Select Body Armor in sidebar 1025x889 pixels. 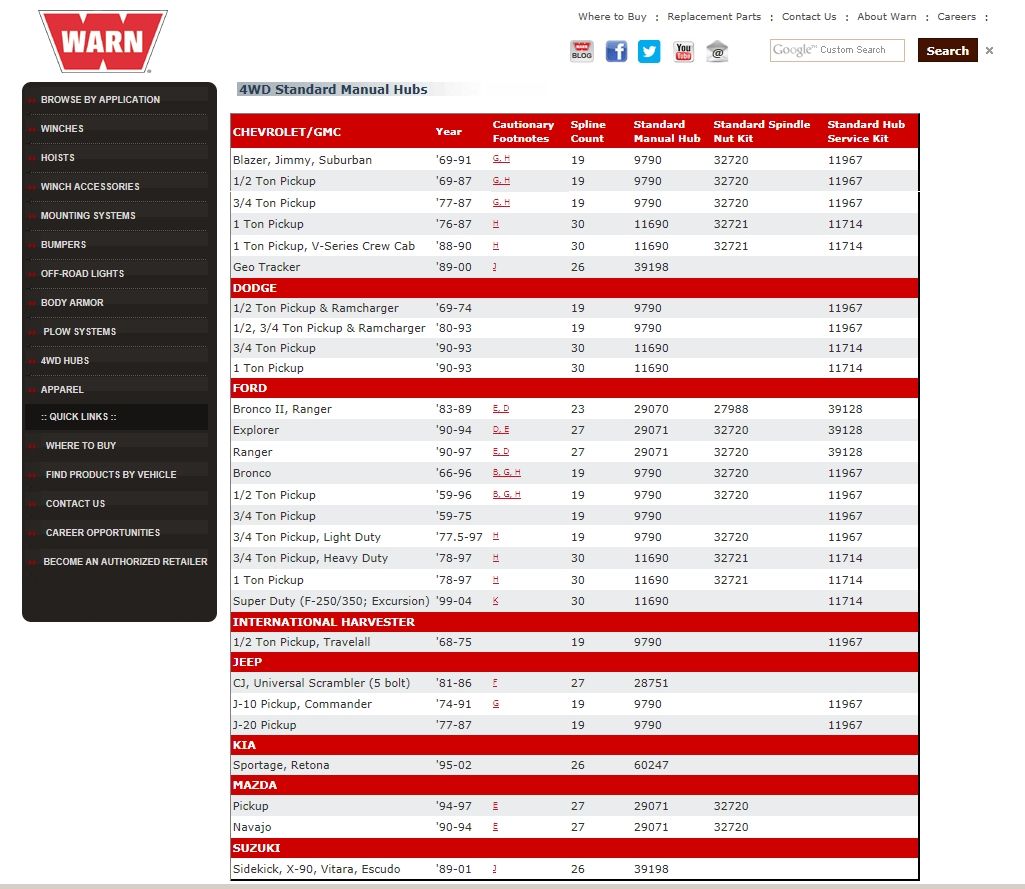pyautogui.click(x=72, y=303)
